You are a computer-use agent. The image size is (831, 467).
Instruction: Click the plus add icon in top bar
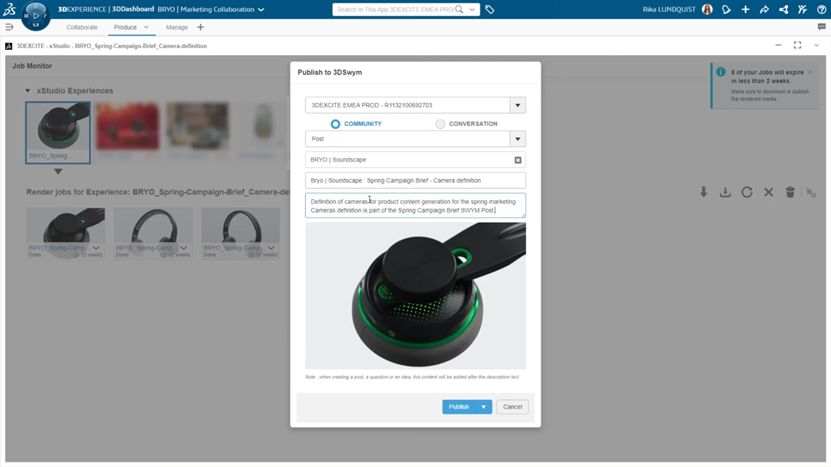coord(745,10)
